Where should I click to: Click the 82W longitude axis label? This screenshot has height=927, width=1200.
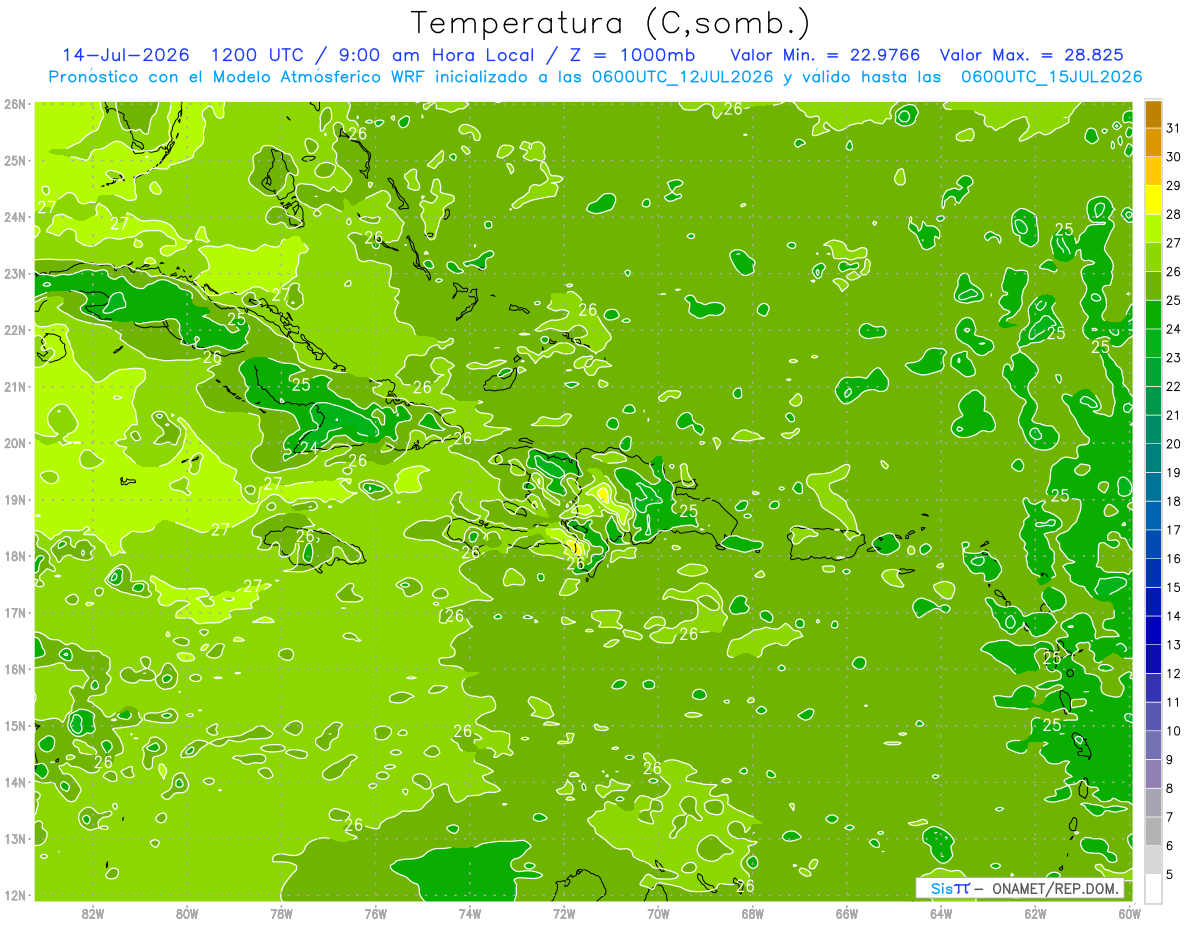pyautogui.click(x=92, y=913)
